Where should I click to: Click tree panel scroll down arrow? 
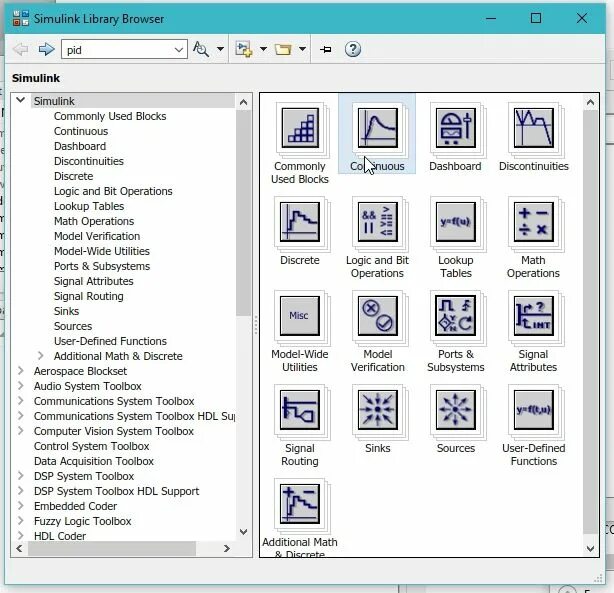pos(243,532)
